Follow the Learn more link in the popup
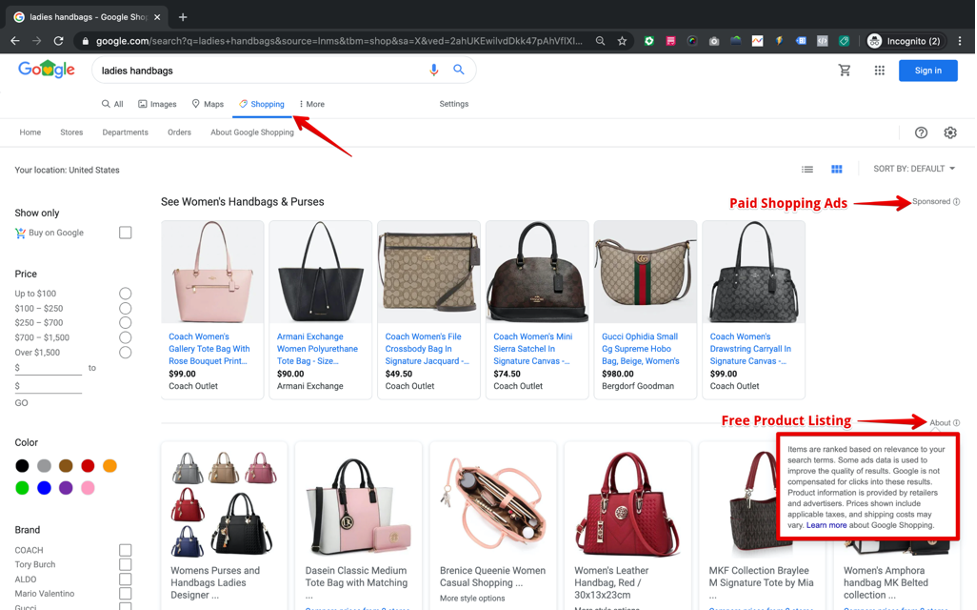977x610 pixels. point(826,525)
